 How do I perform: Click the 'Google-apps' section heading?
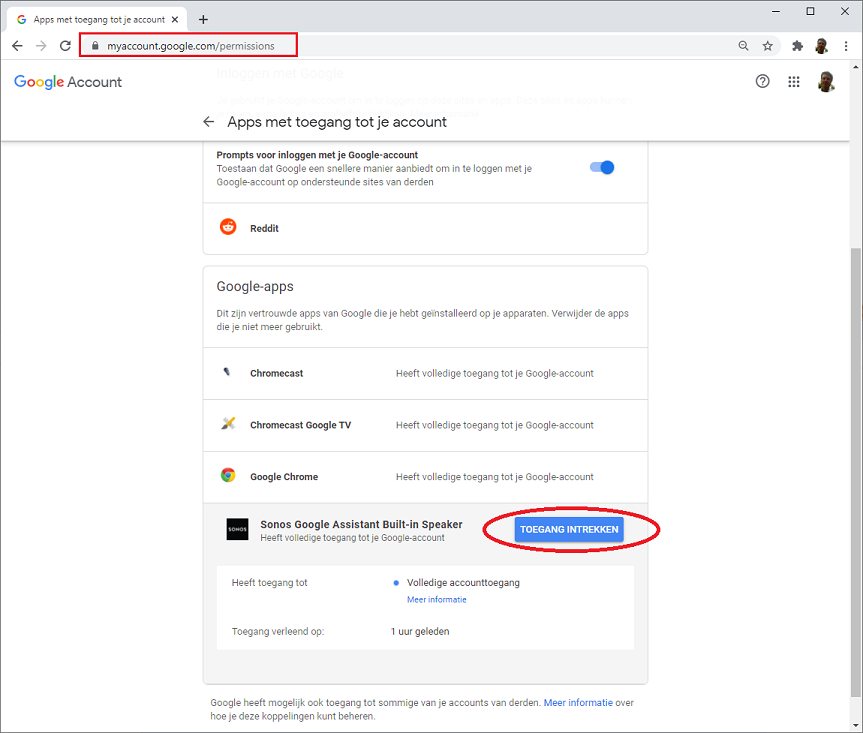click(x=255, y=287)
